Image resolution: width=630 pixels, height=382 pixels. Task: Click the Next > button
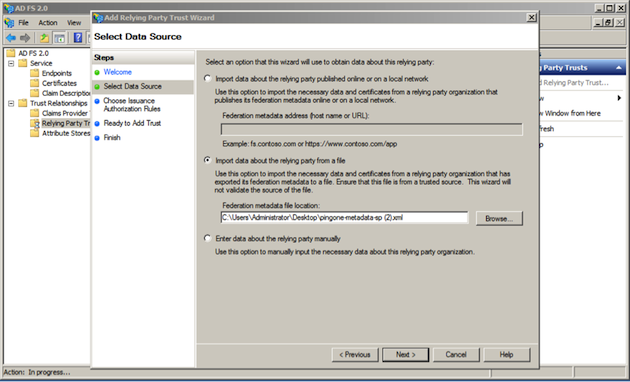click(405, 355)
